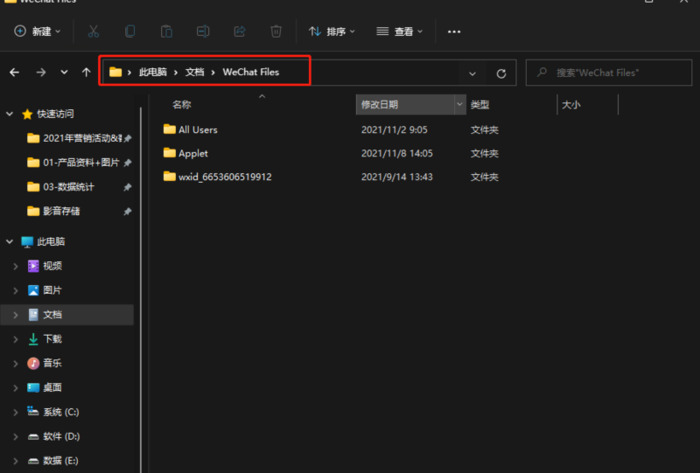Select the All Users folder name

tap(198, 130)
